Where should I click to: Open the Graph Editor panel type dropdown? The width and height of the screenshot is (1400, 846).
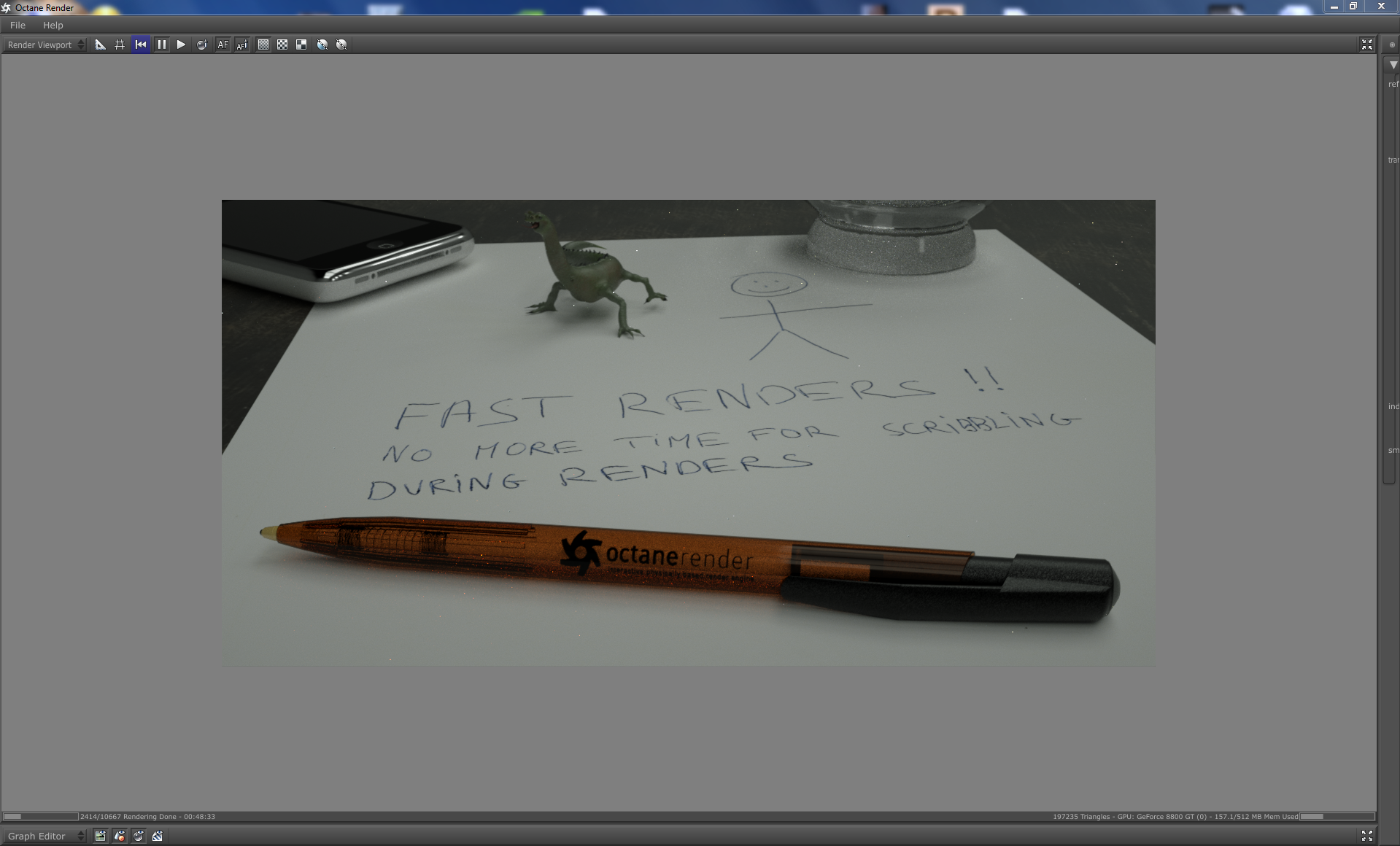tap(45, 836)
